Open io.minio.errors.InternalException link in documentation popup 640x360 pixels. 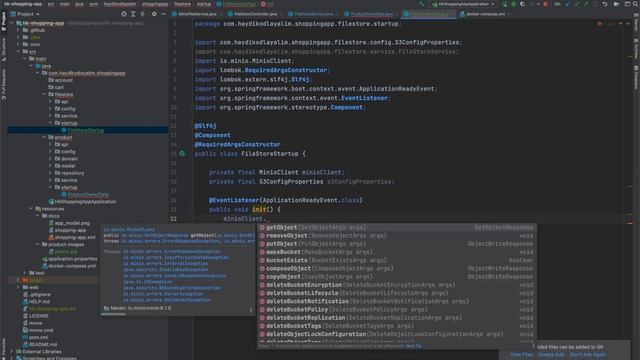(166, 264)
